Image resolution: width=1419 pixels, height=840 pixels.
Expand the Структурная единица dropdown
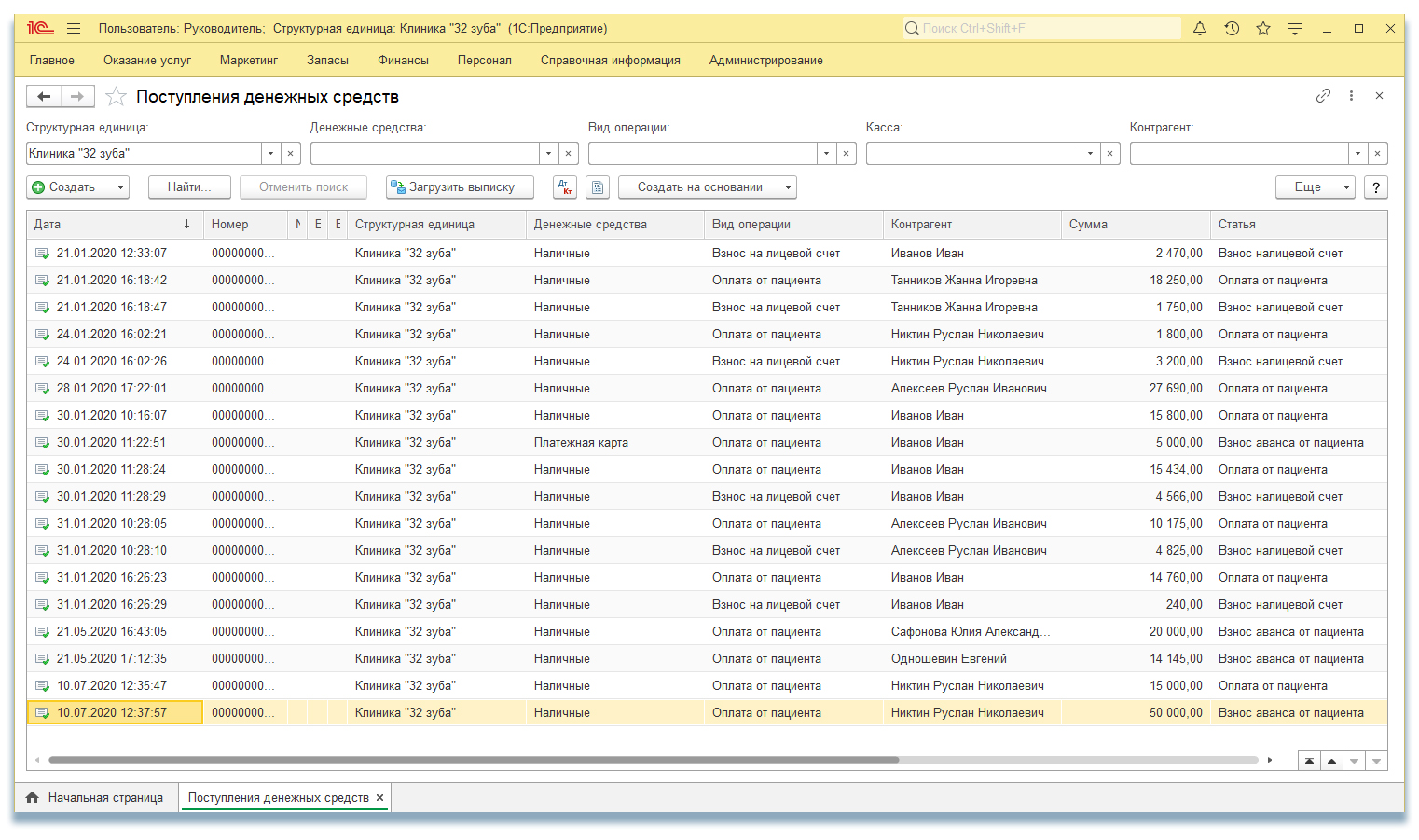[270, 153]
